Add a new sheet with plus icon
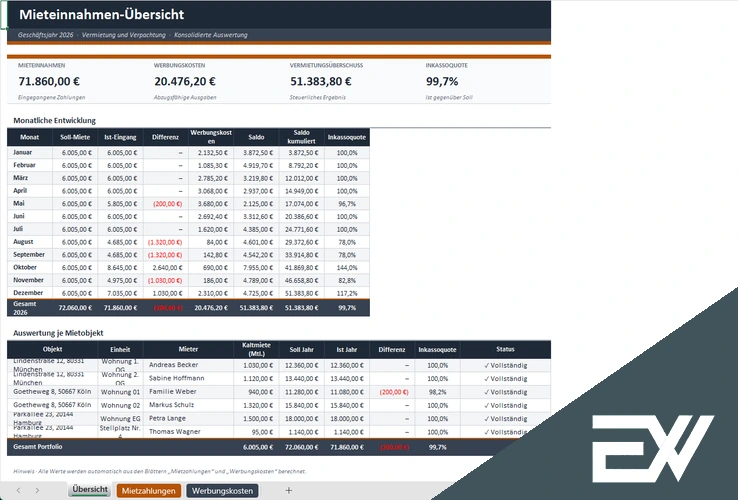 (289, 491)
